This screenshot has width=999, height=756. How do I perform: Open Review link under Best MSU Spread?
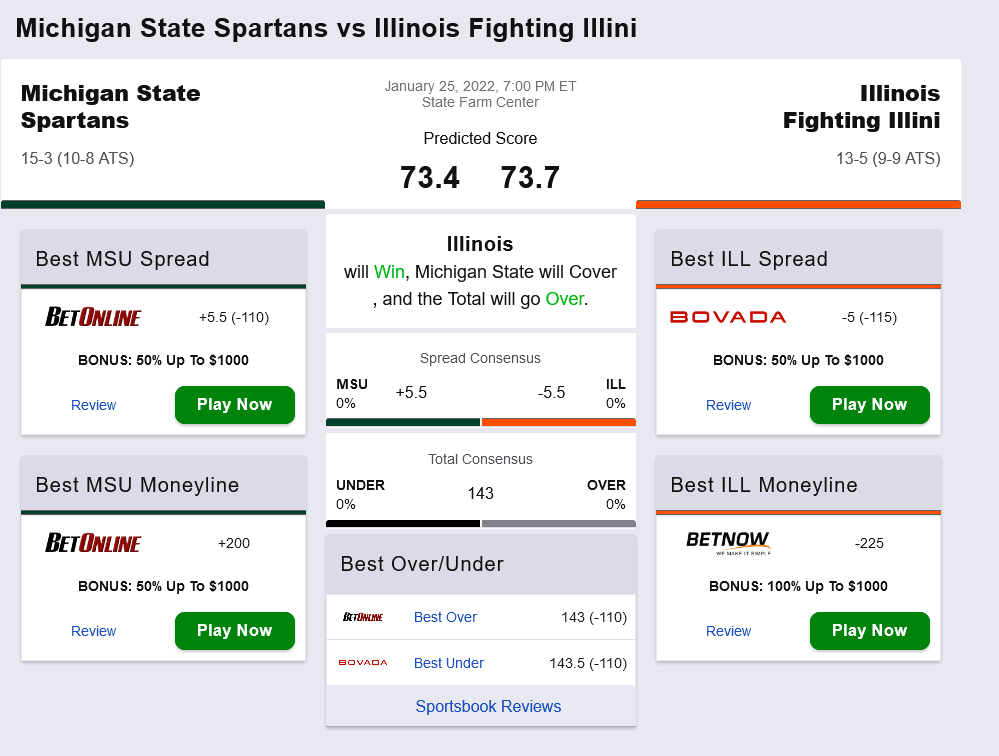tap(93, 405)
